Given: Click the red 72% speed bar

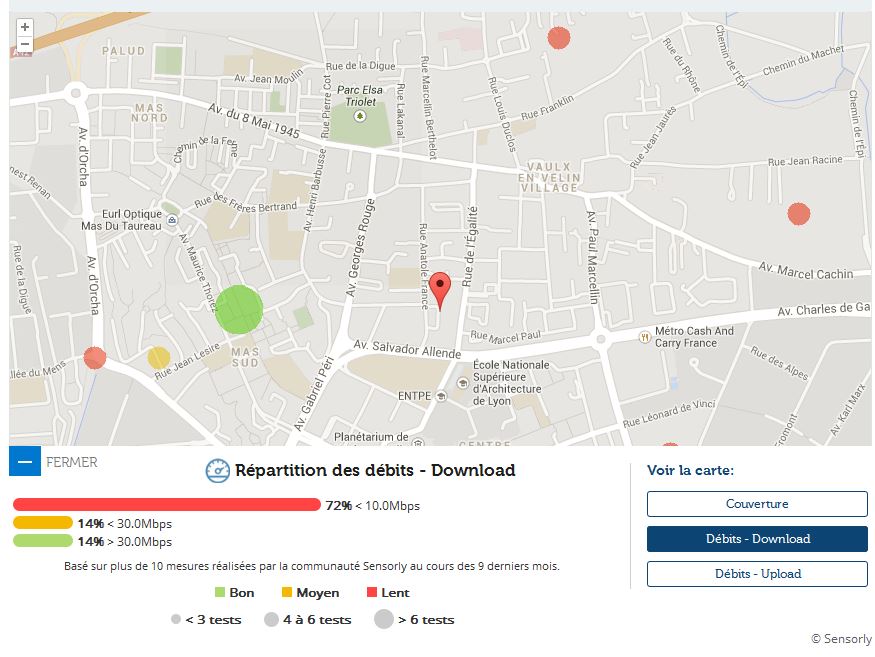Looking at the screenshot, I should pyautogui.click(x=167, y=505).
